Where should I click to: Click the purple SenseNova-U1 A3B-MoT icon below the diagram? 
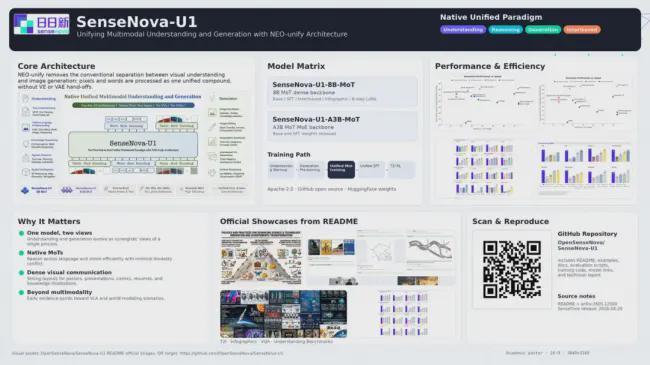pos(66,190)
